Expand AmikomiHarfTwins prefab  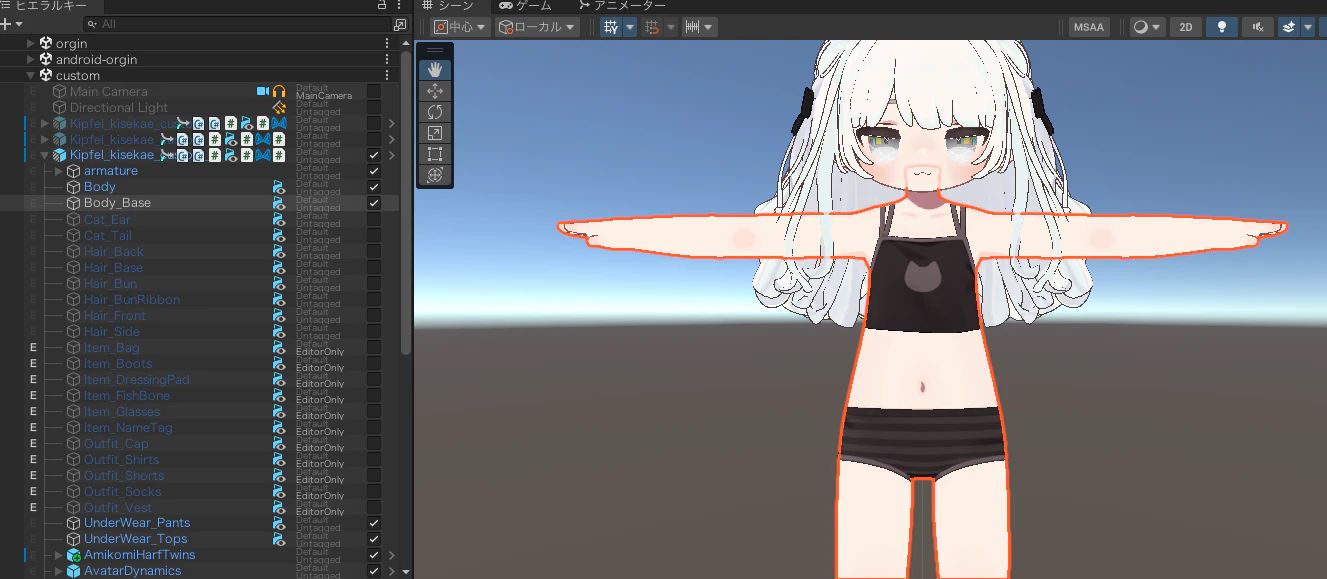click(x=59, y=555)
